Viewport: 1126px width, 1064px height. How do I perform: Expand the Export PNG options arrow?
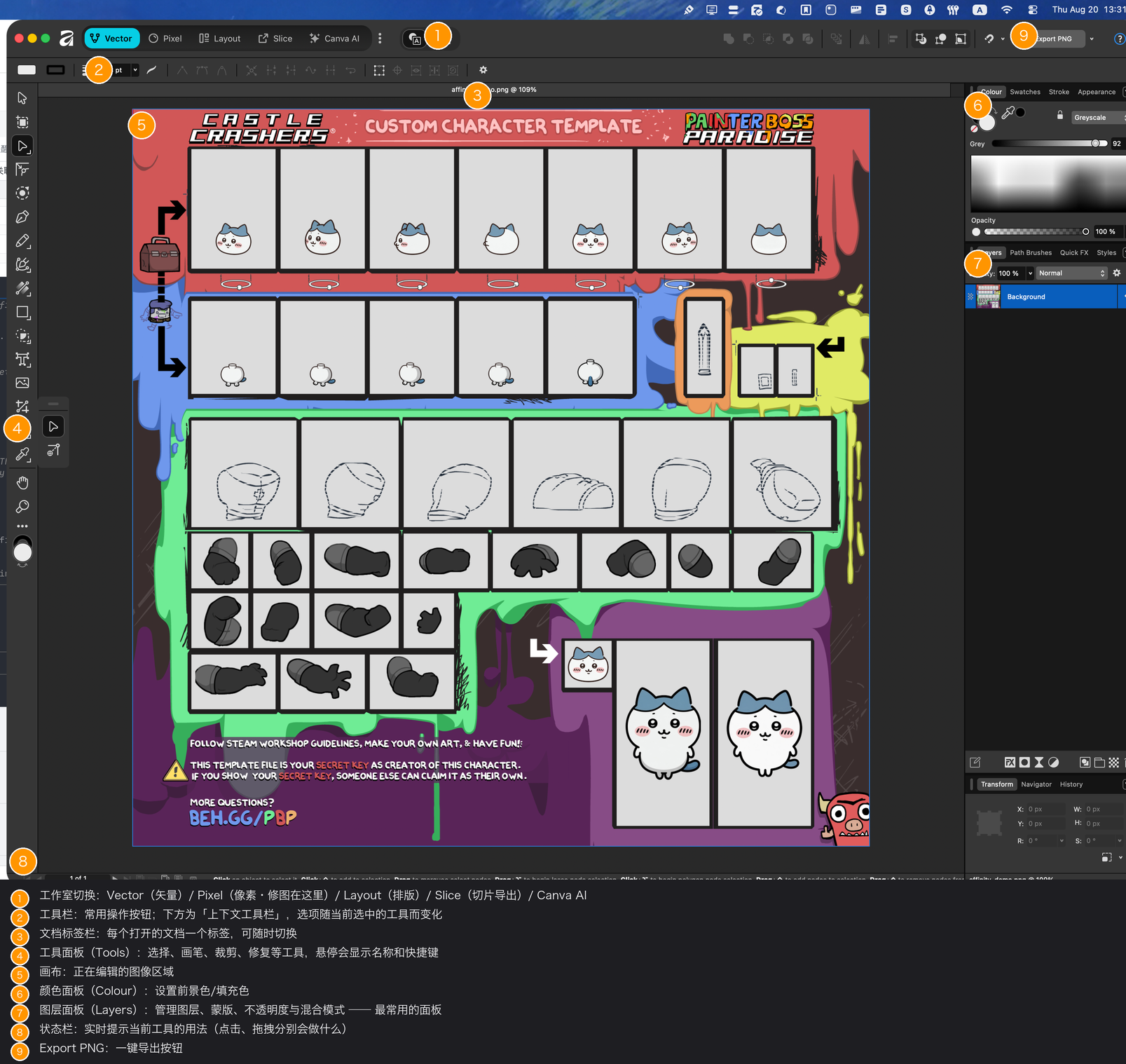pyautogui.click(x=1092, y=39)
